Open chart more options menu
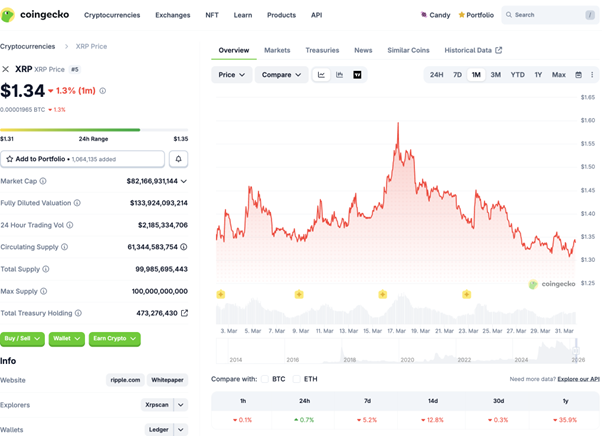The width and height of the screenshot is (602, 436). (x=593, y=75)
